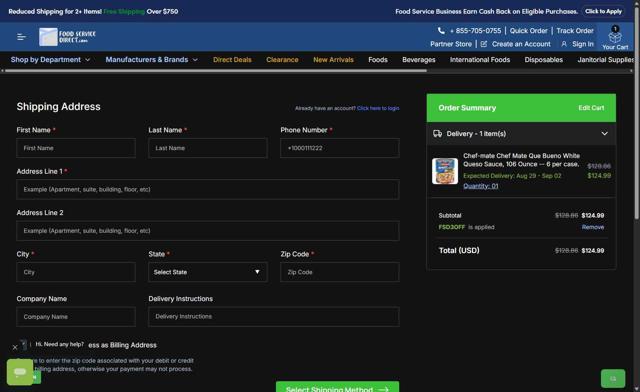Open Quick Order link
640x392 pixels.
529,31
